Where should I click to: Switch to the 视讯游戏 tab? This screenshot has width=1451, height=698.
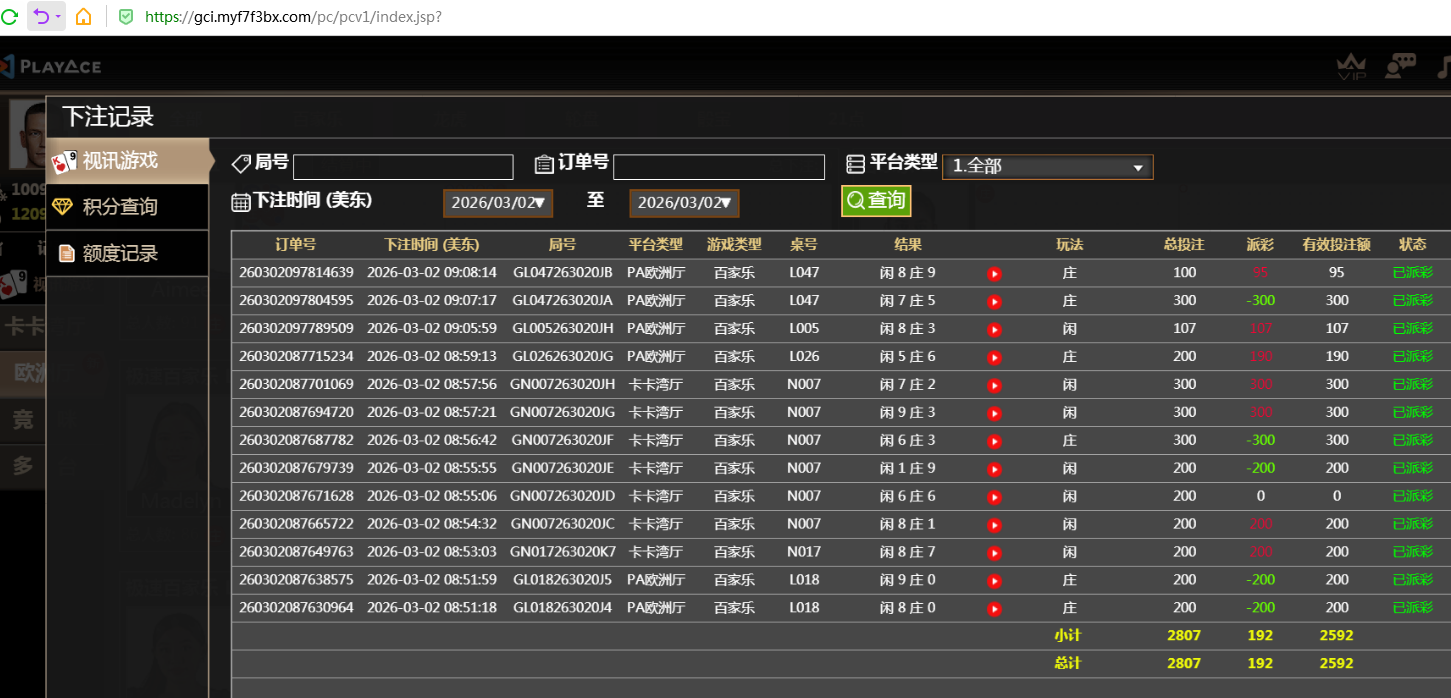coord(120,161)
